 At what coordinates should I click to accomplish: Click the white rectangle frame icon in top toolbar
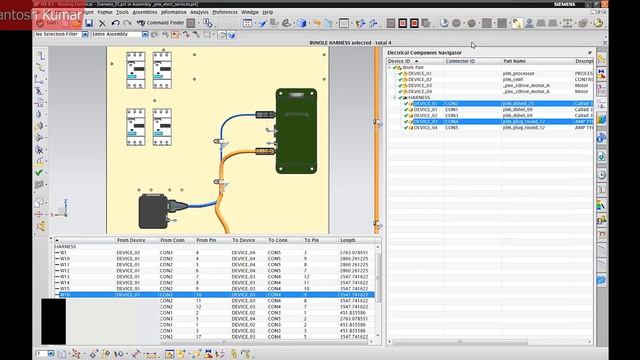pos(344,23)
